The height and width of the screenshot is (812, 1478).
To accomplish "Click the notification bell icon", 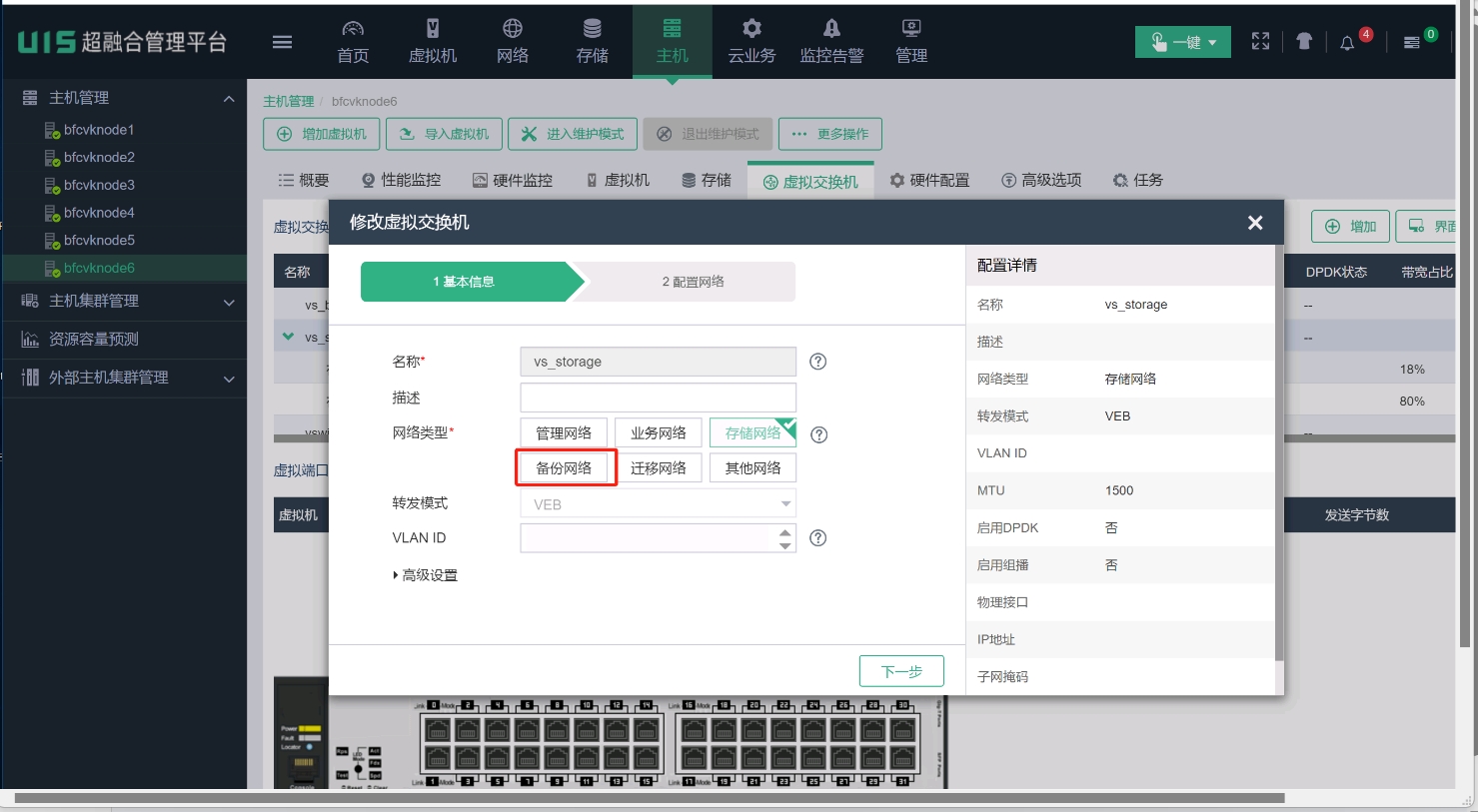I will (x=1347, y=42).
